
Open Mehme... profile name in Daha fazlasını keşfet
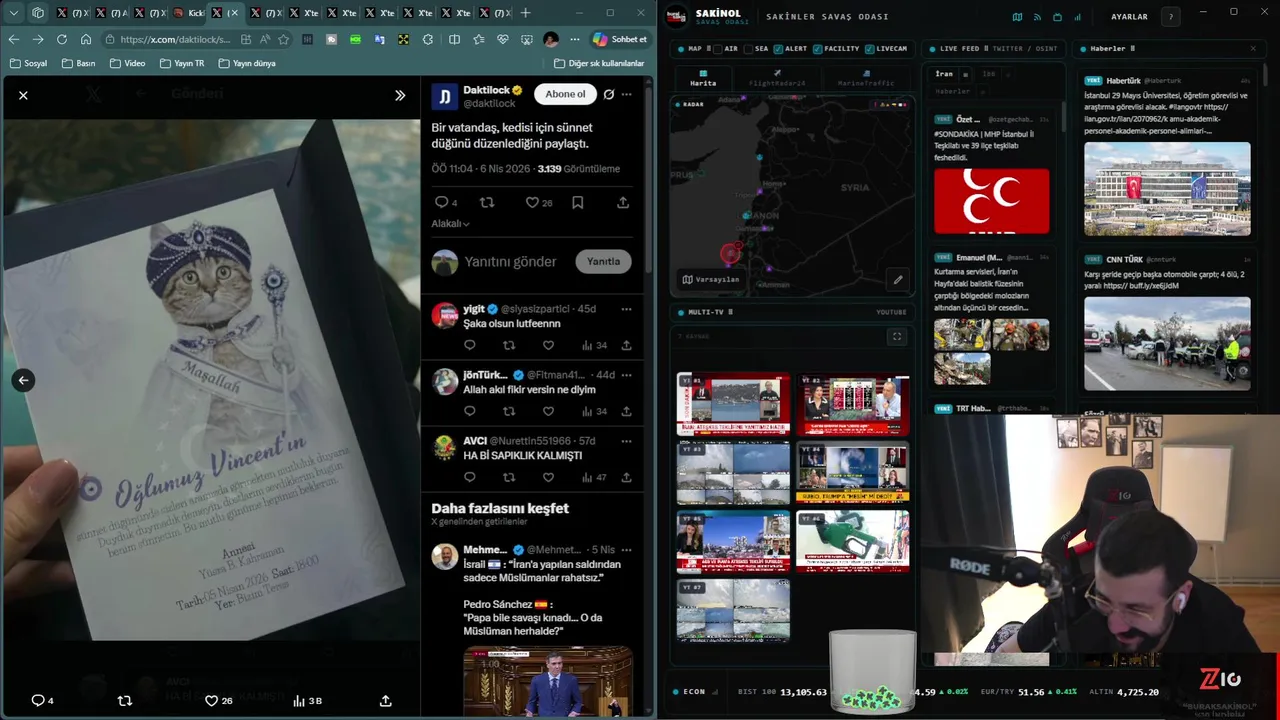pos(485,550)
